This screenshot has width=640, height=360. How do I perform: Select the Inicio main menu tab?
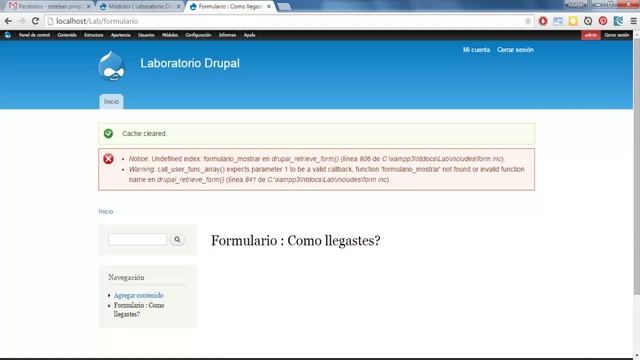click(111, 102)
